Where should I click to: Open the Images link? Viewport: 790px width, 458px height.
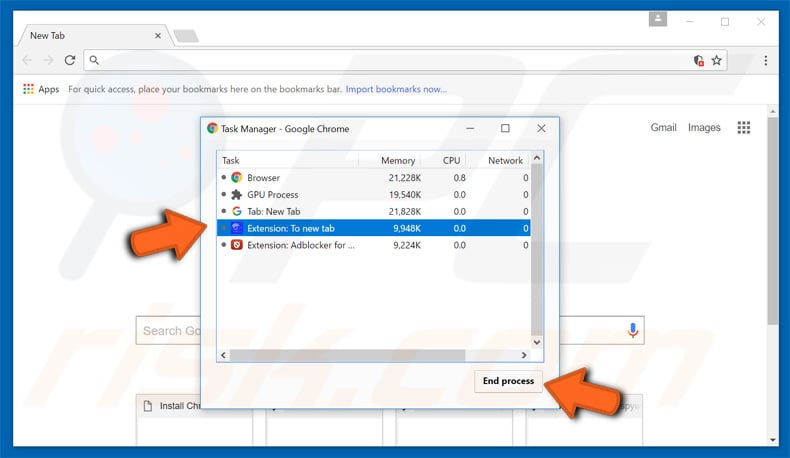click(704, 127)
